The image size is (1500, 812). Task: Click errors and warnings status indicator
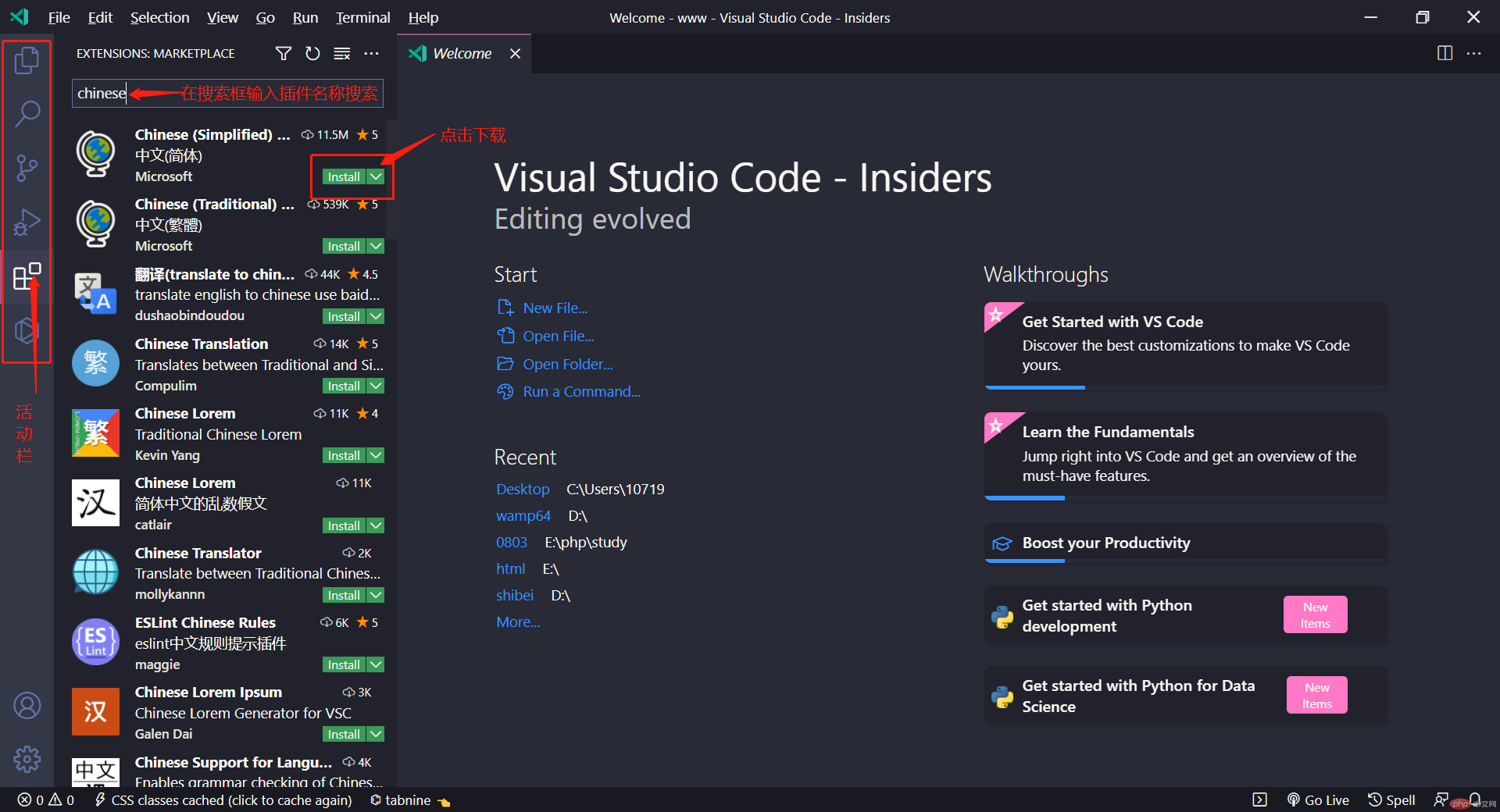[45, 800]
